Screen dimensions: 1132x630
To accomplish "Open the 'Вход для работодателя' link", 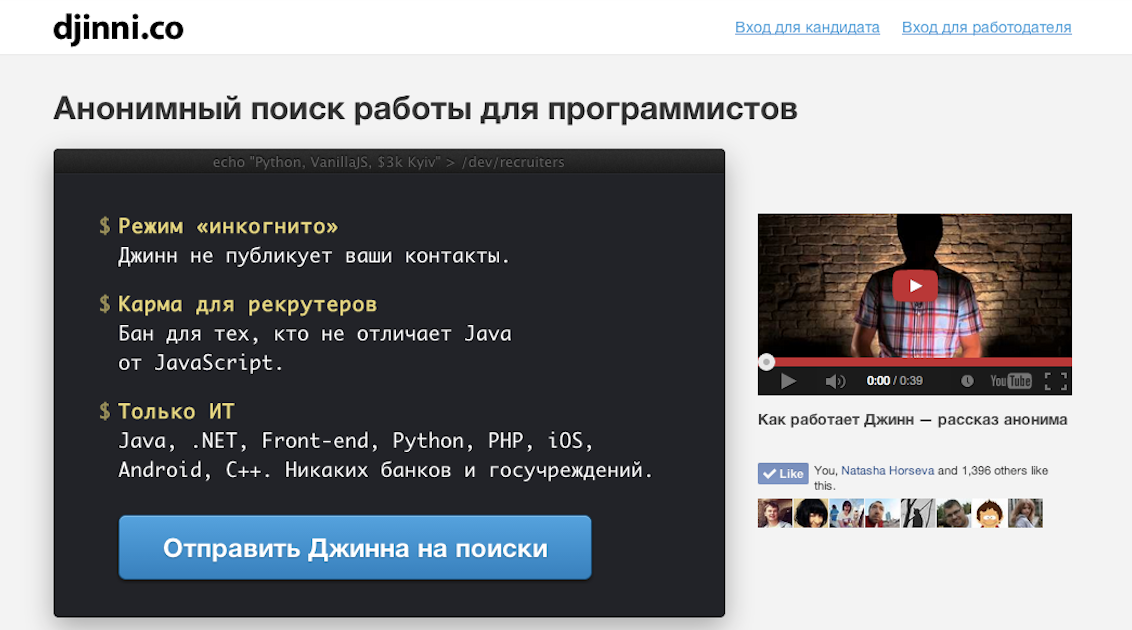I will pos(986,27).
